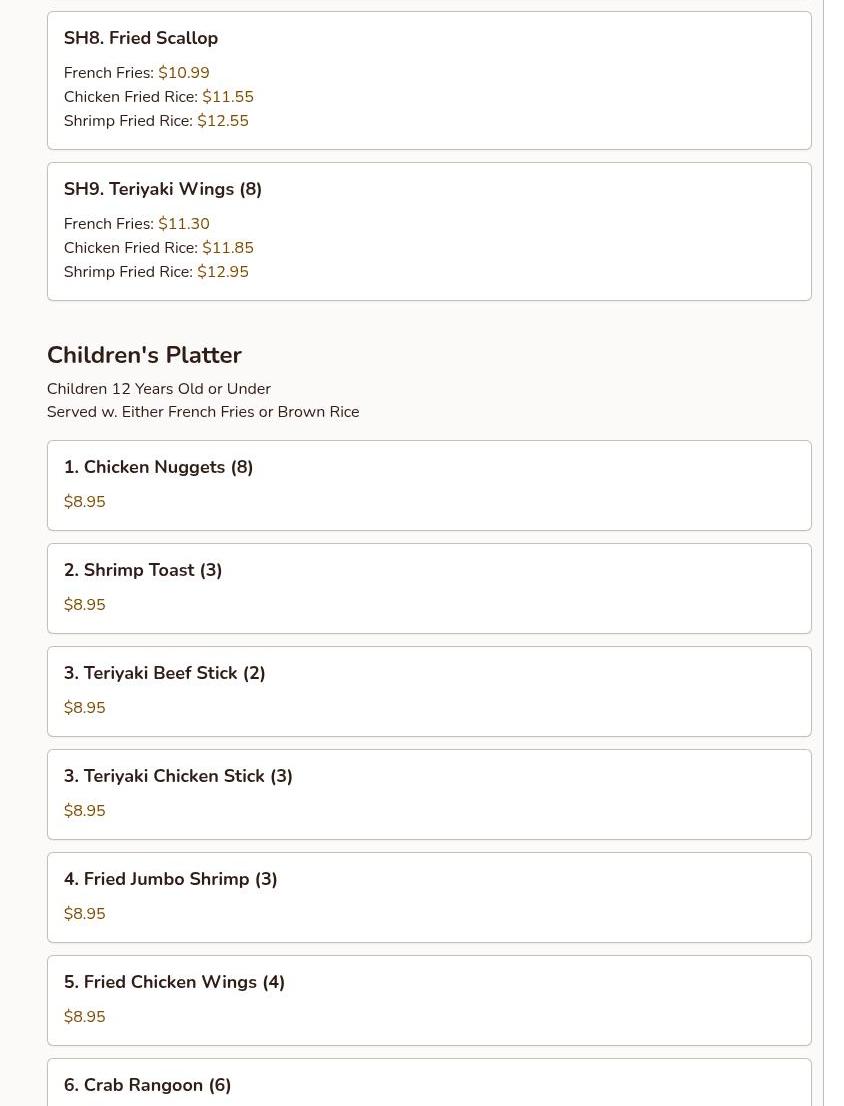Choose 3. Teriyaki Chicken Stick (3) item
844x1106 pixels.
tap(429, 794)
